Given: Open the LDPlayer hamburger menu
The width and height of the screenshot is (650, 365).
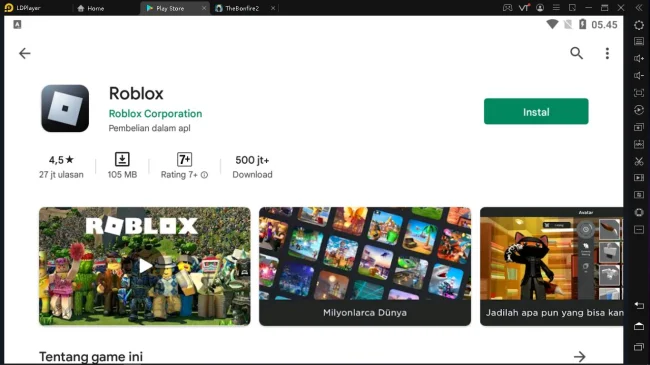Looking at the screenshot, I should [556, 8].
